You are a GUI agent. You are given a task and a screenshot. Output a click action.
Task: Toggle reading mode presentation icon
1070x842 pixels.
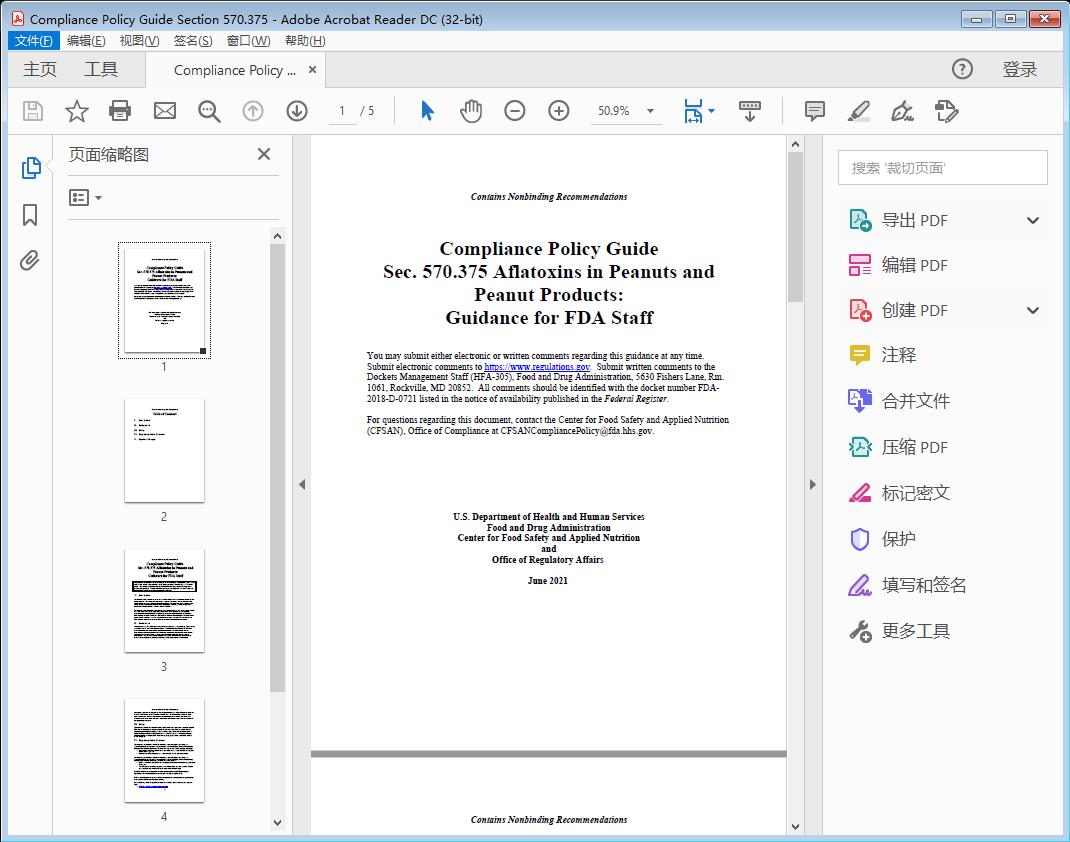(x=750, y=111)
